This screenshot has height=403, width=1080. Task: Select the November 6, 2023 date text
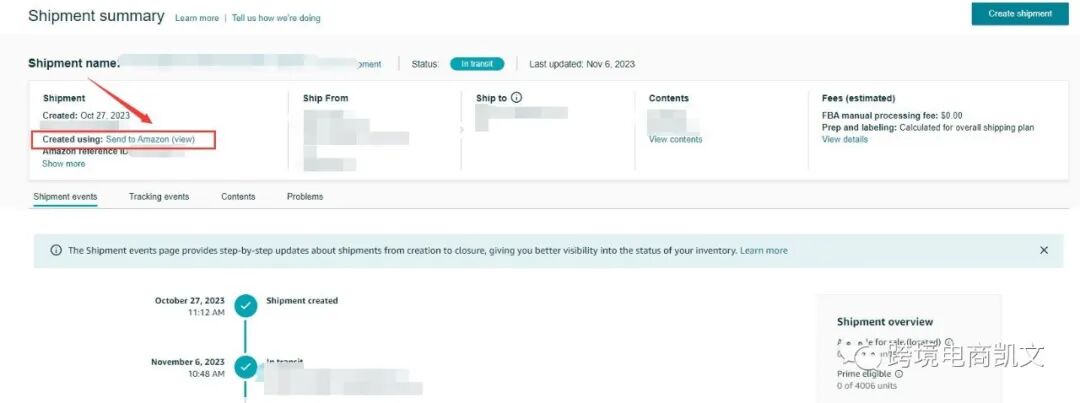pyautogui.click(x=188, y=362)
